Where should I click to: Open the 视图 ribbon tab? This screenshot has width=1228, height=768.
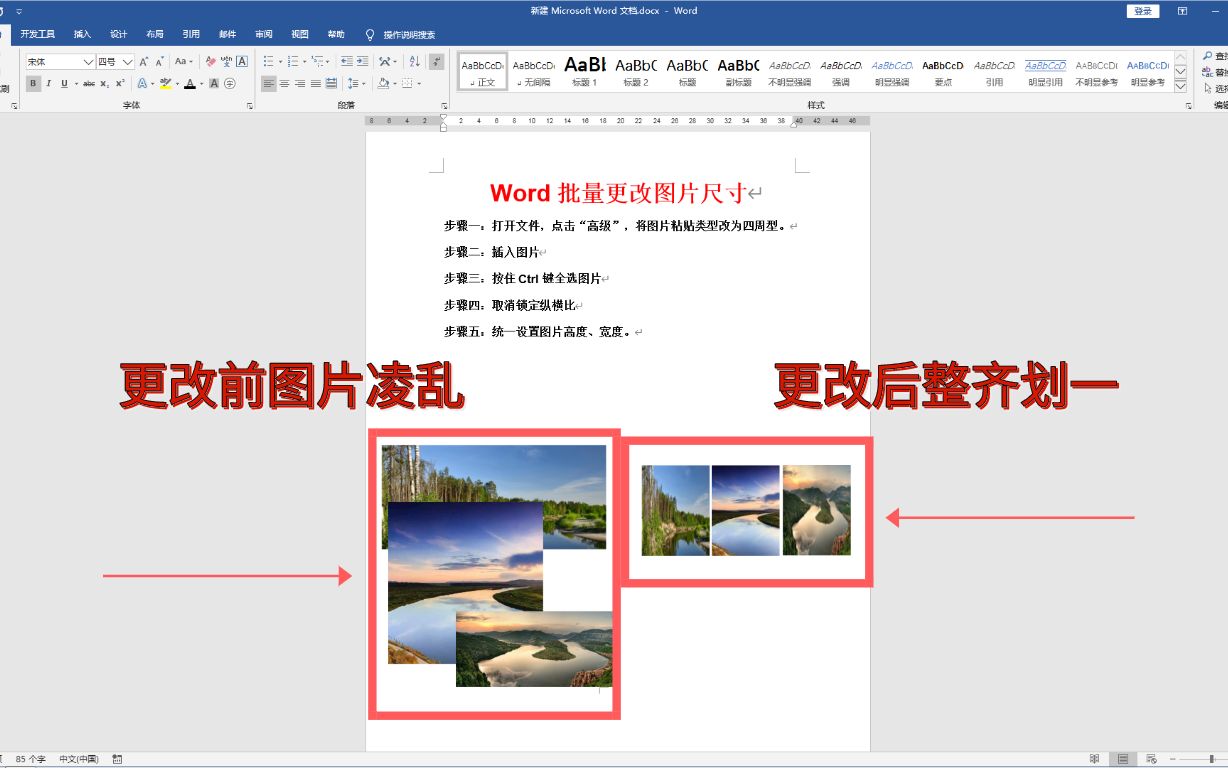click(299, 33)
